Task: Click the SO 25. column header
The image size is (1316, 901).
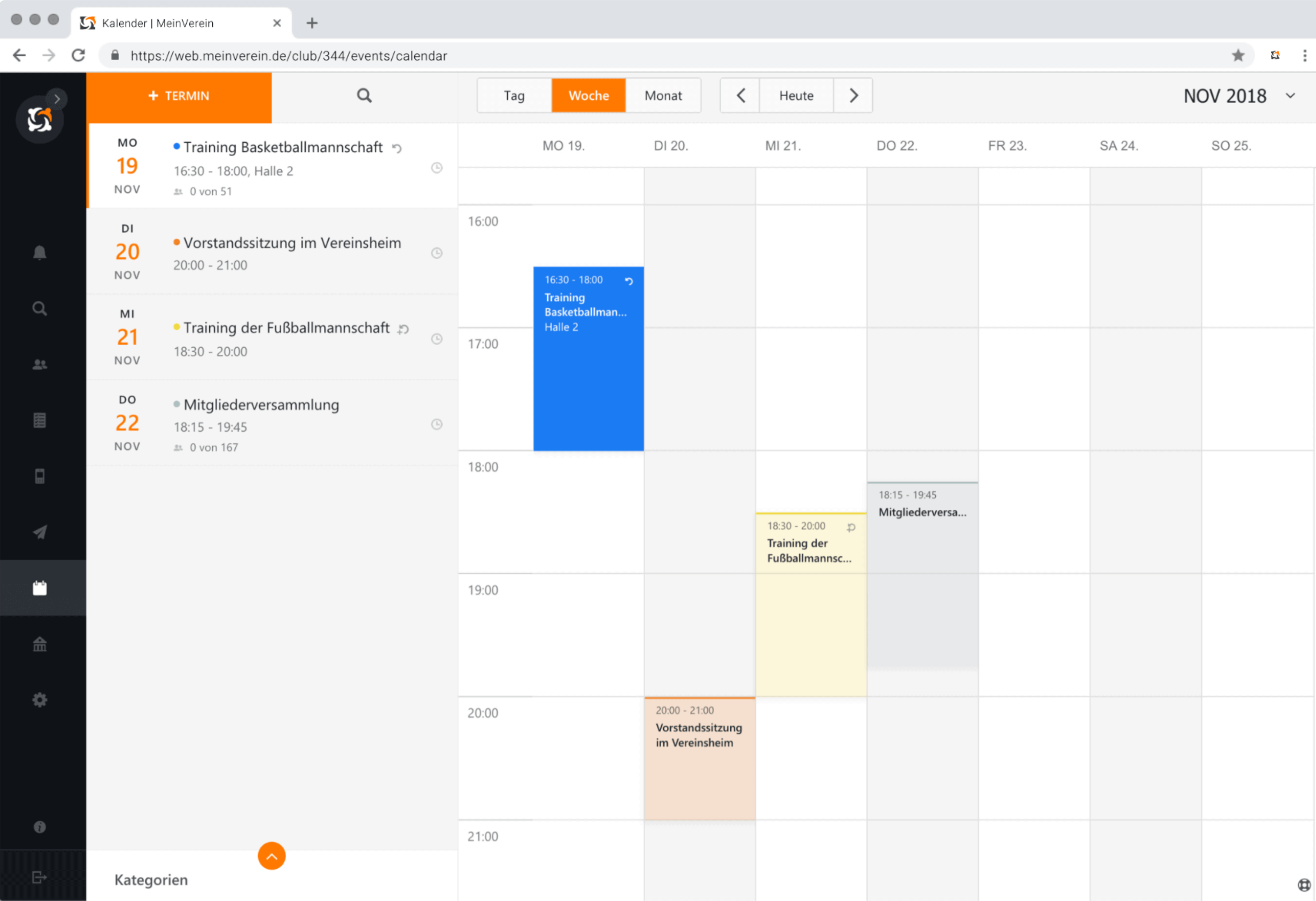Action: pyautogui.click(x=1232, y=146)
